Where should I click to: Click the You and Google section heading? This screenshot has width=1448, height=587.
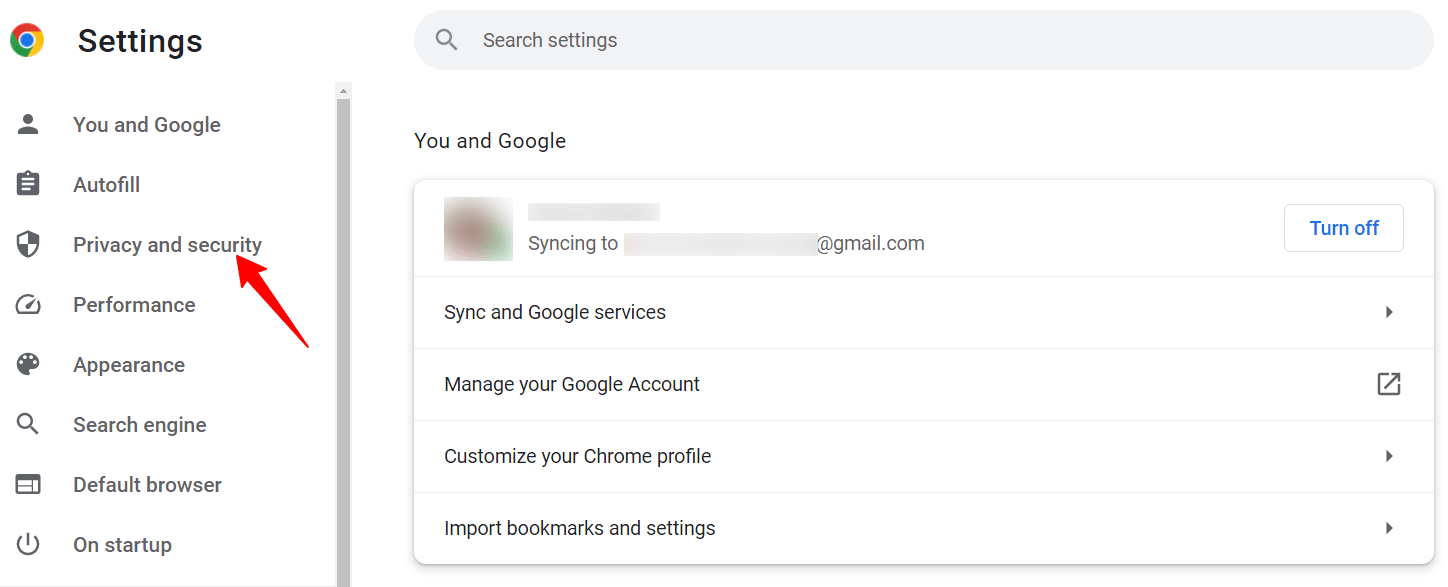click(x=490, y=141)
